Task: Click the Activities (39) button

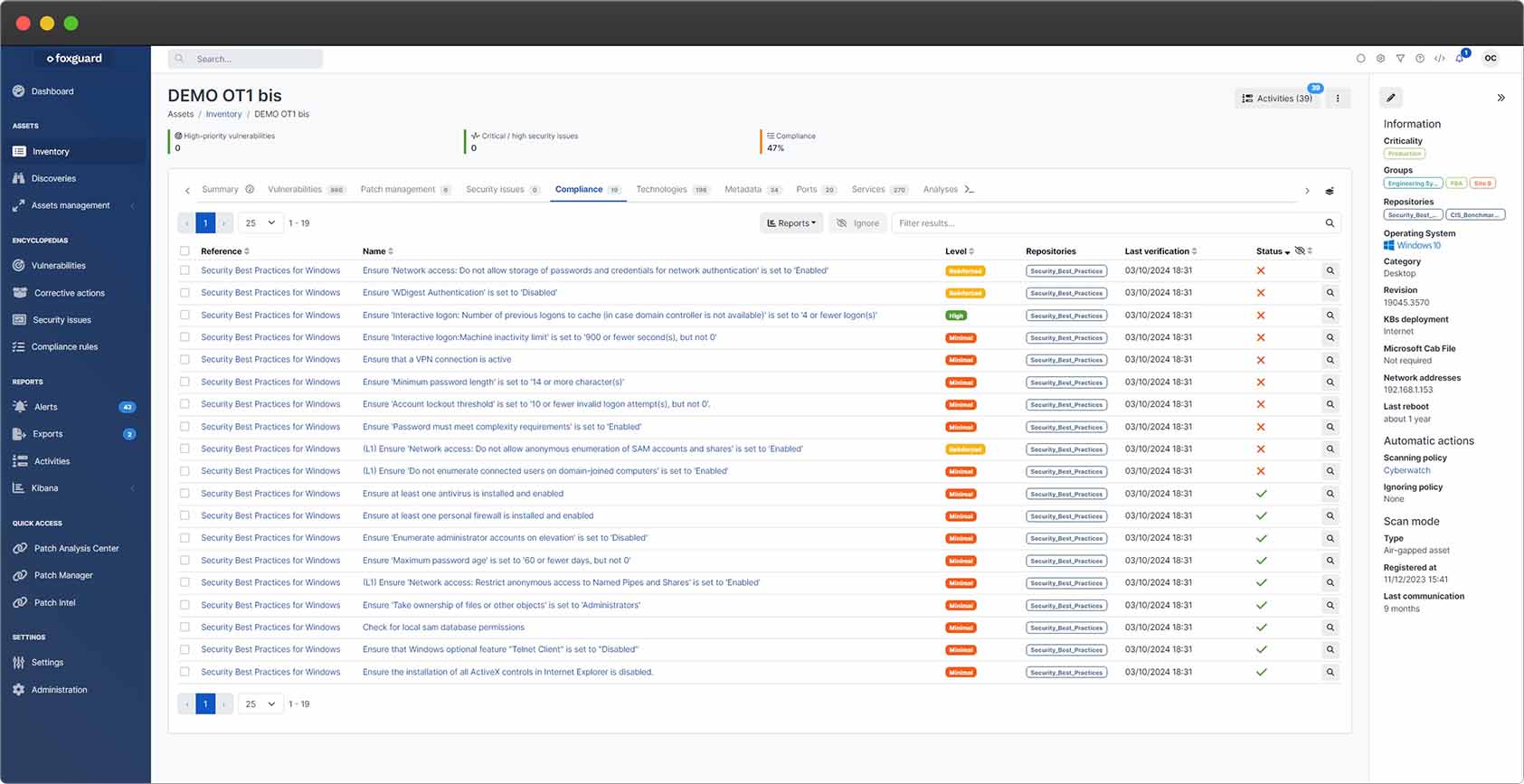Action: (1277, 99)
